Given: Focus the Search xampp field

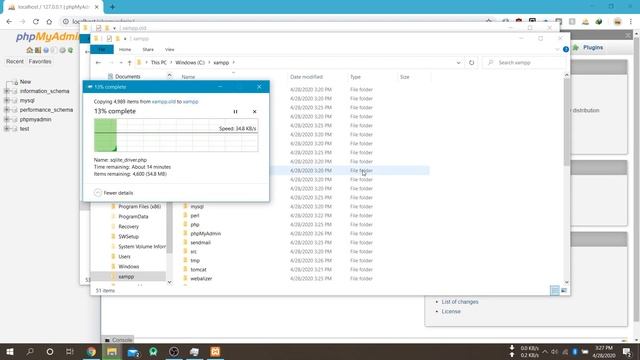Looking at the screenshot, I should point(524,62).
